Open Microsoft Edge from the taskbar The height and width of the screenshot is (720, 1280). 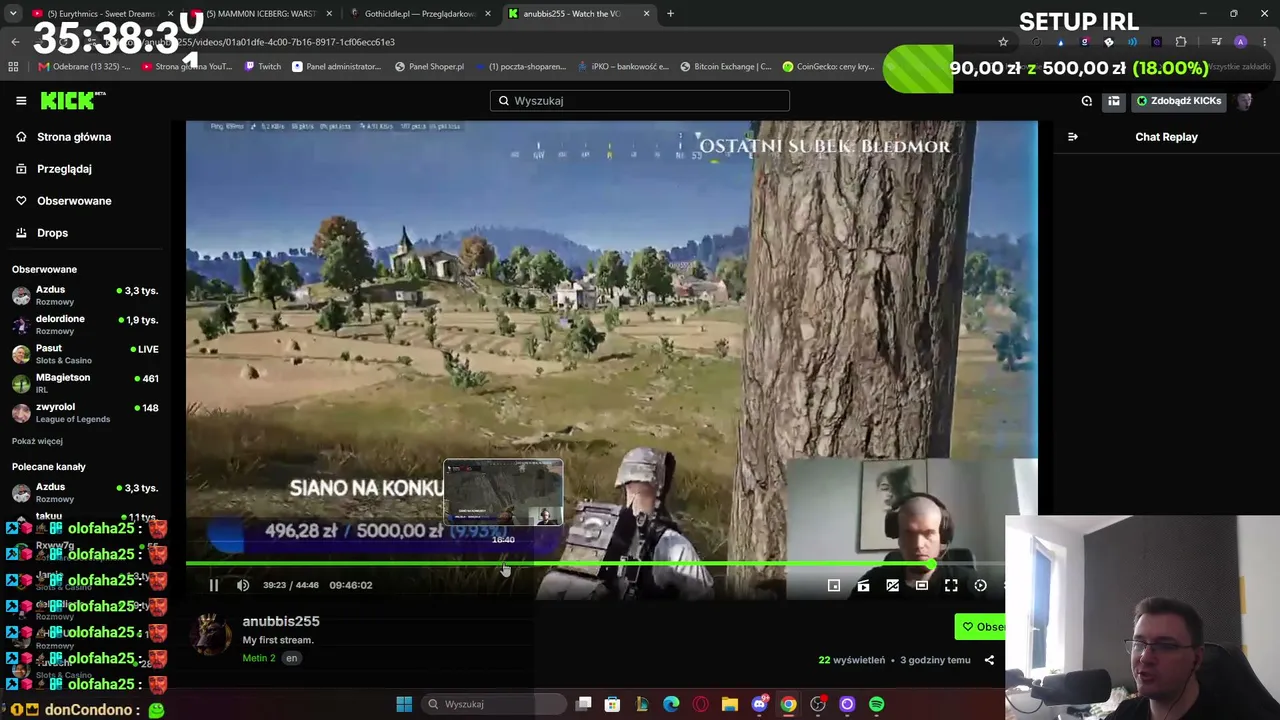tap(671, 704)
